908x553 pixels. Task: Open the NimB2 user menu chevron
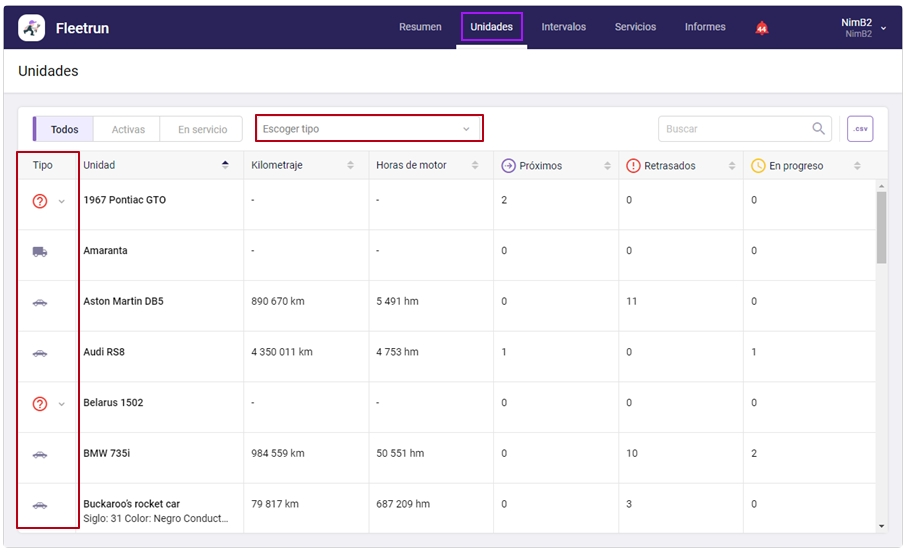pos(884,28)
